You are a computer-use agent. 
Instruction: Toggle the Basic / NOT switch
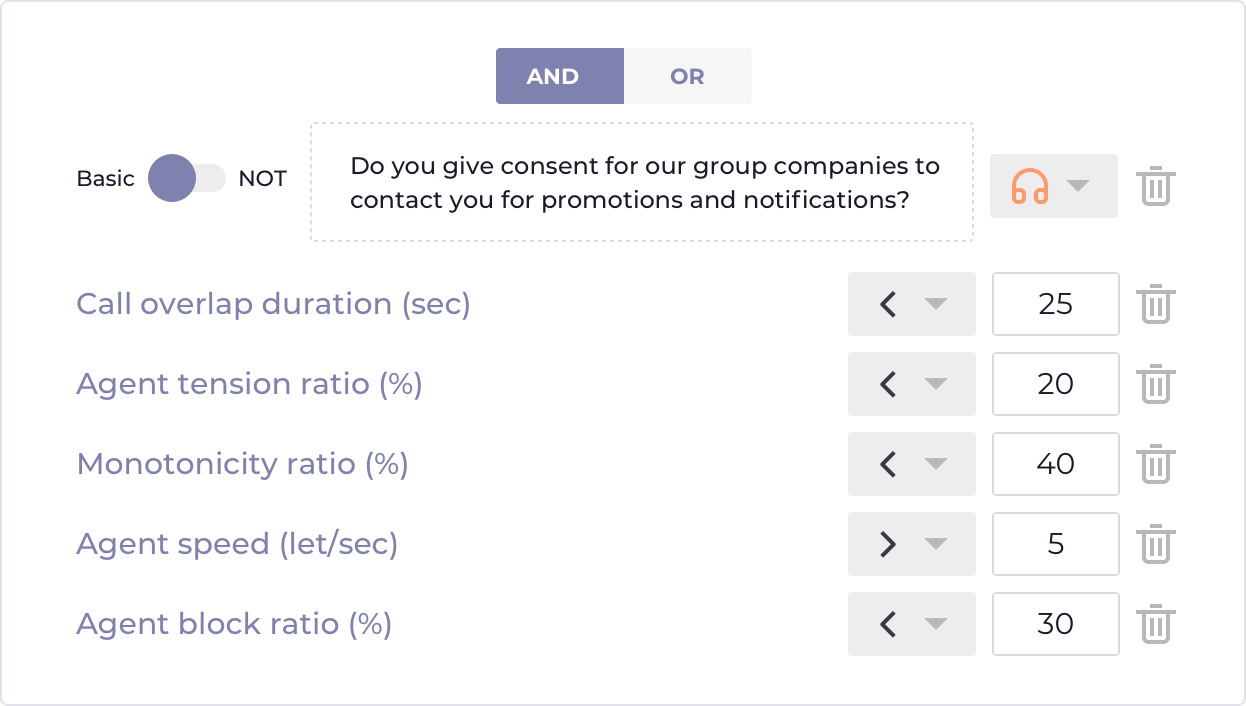(x=187, y=178)
